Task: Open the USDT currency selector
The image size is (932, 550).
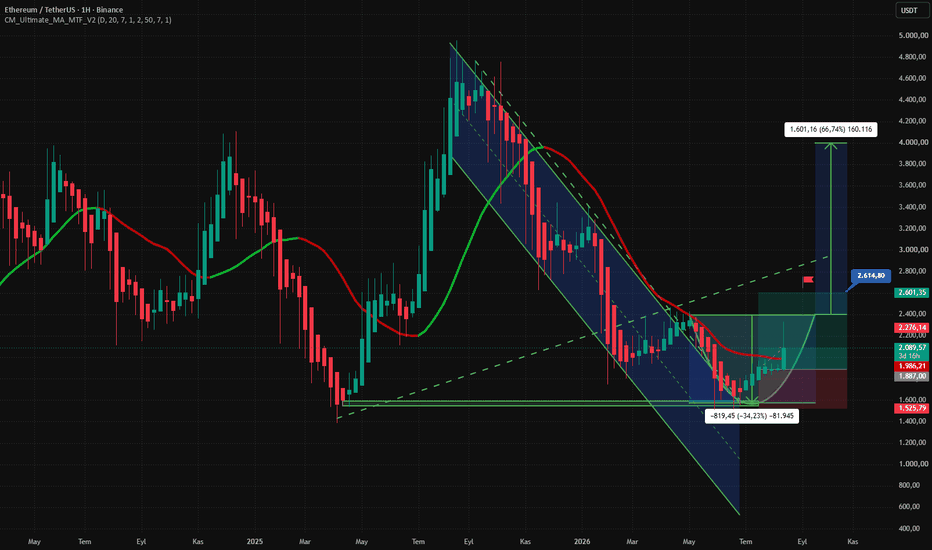Action: click(x=909, y=10)
